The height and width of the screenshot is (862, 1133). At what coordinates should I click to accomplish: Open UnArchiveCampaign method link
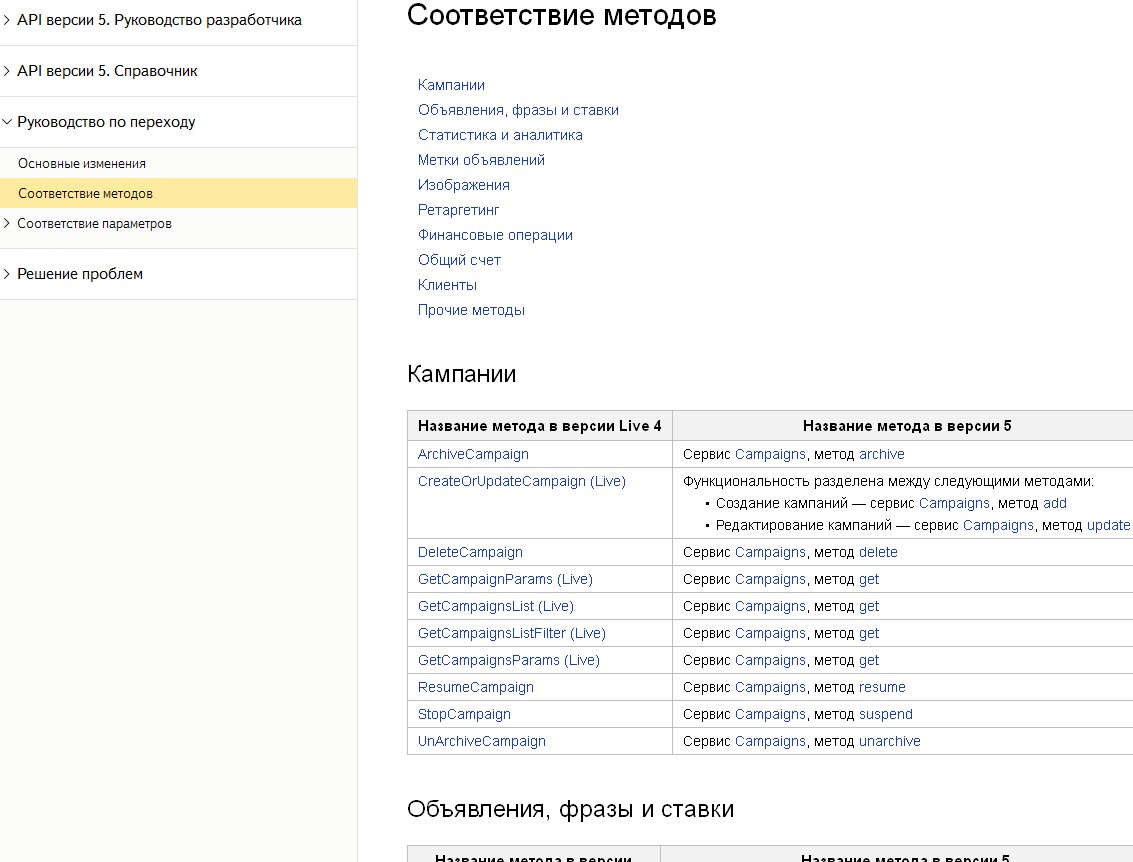pos(481,741)
